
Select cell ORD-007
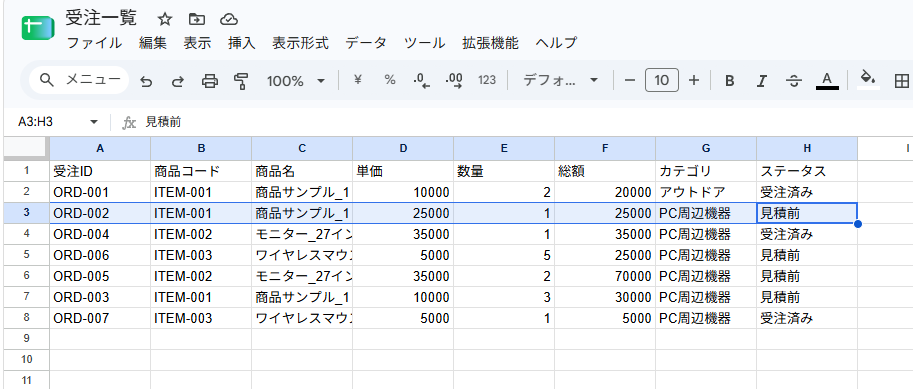[100, 318]
